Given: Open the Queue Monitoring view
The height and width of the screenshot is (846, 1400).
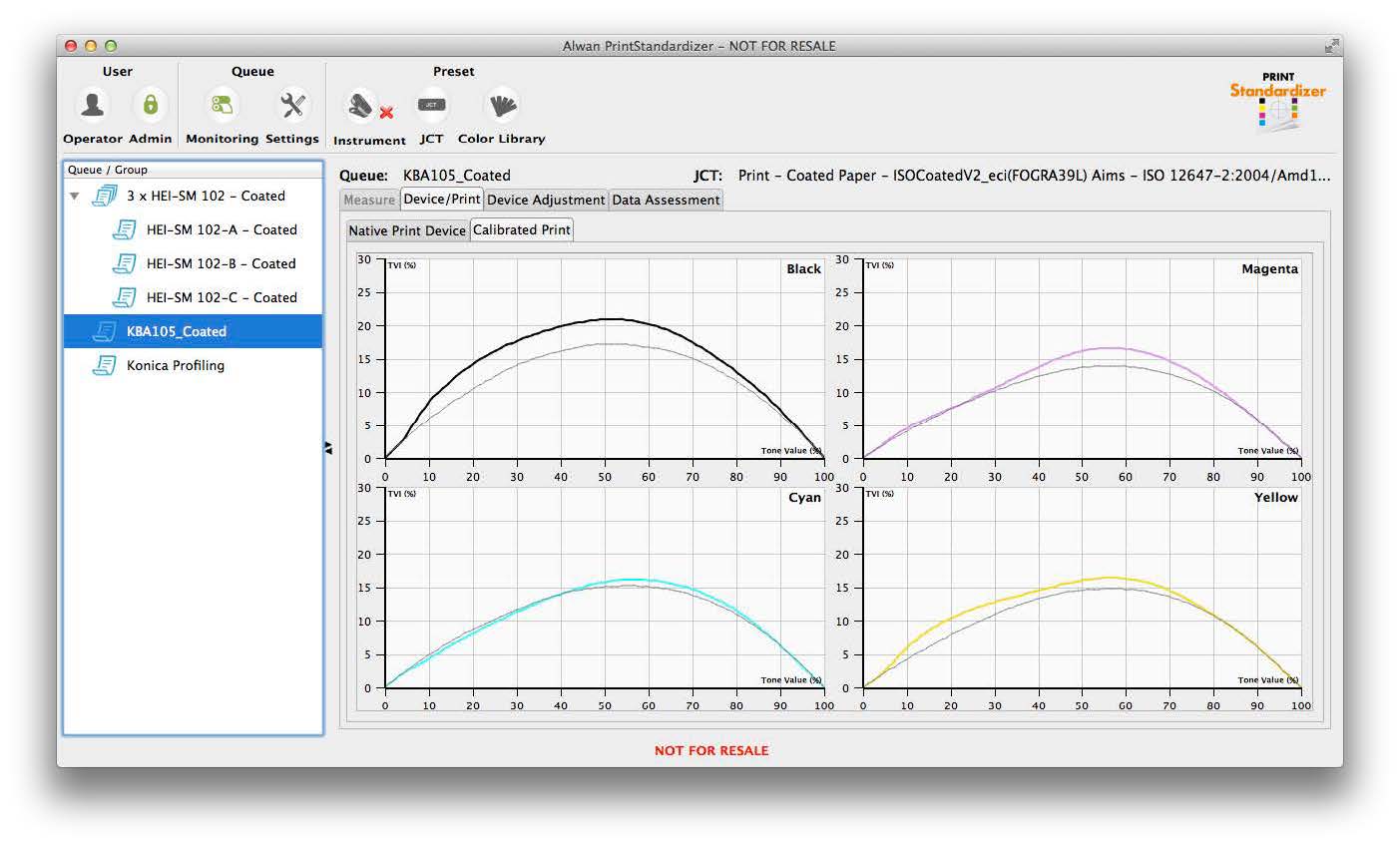Looking at the screenshot, I should [222, 105].
